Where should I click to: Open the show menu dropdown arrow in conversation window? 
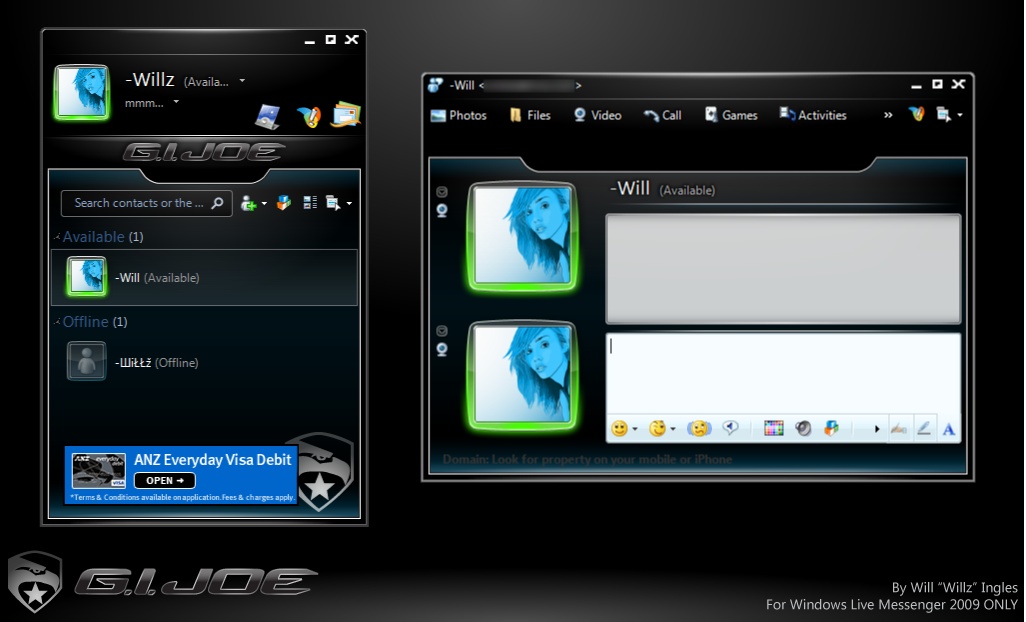[960, 115]
